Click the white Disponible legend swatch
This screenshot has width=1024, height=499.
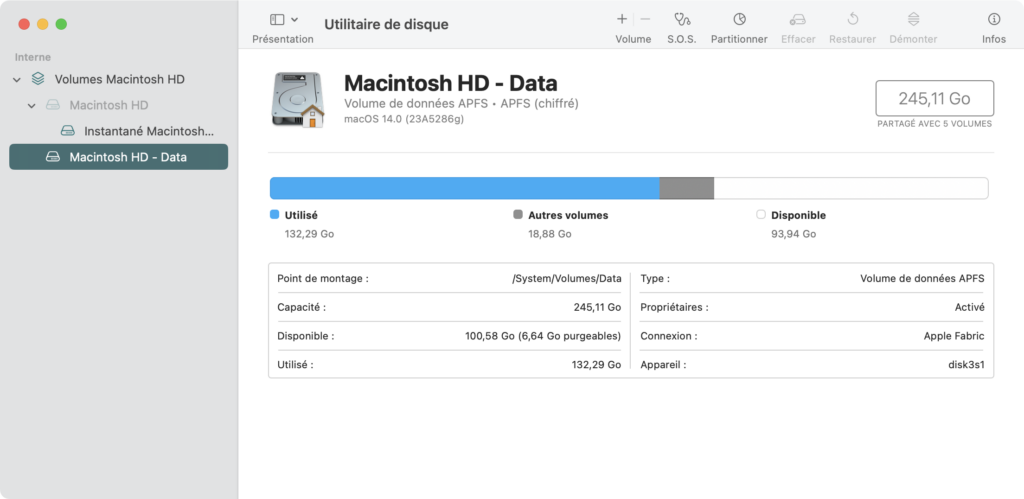coord(761,214)
